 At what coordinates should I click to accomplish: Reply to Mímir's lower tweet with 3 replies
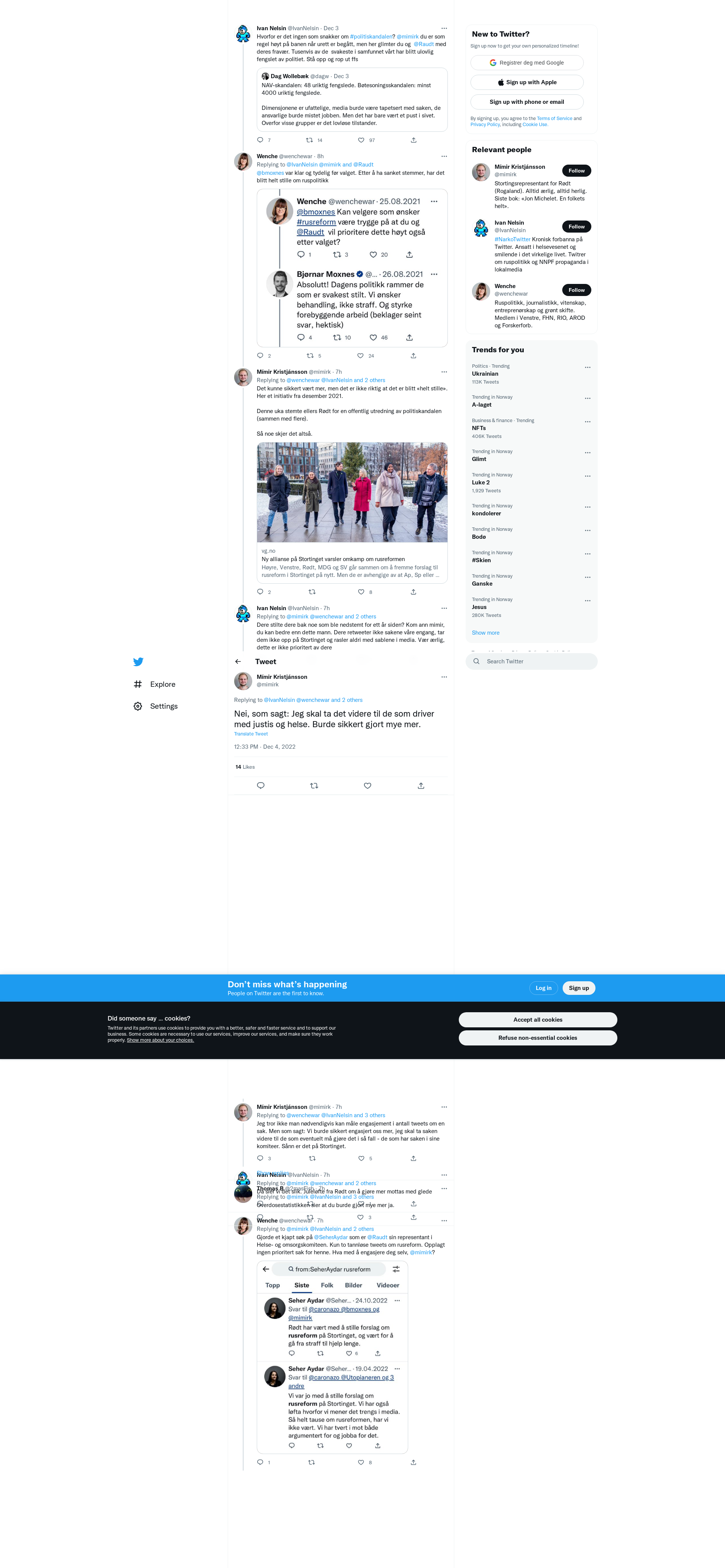tap(261, 1158)
